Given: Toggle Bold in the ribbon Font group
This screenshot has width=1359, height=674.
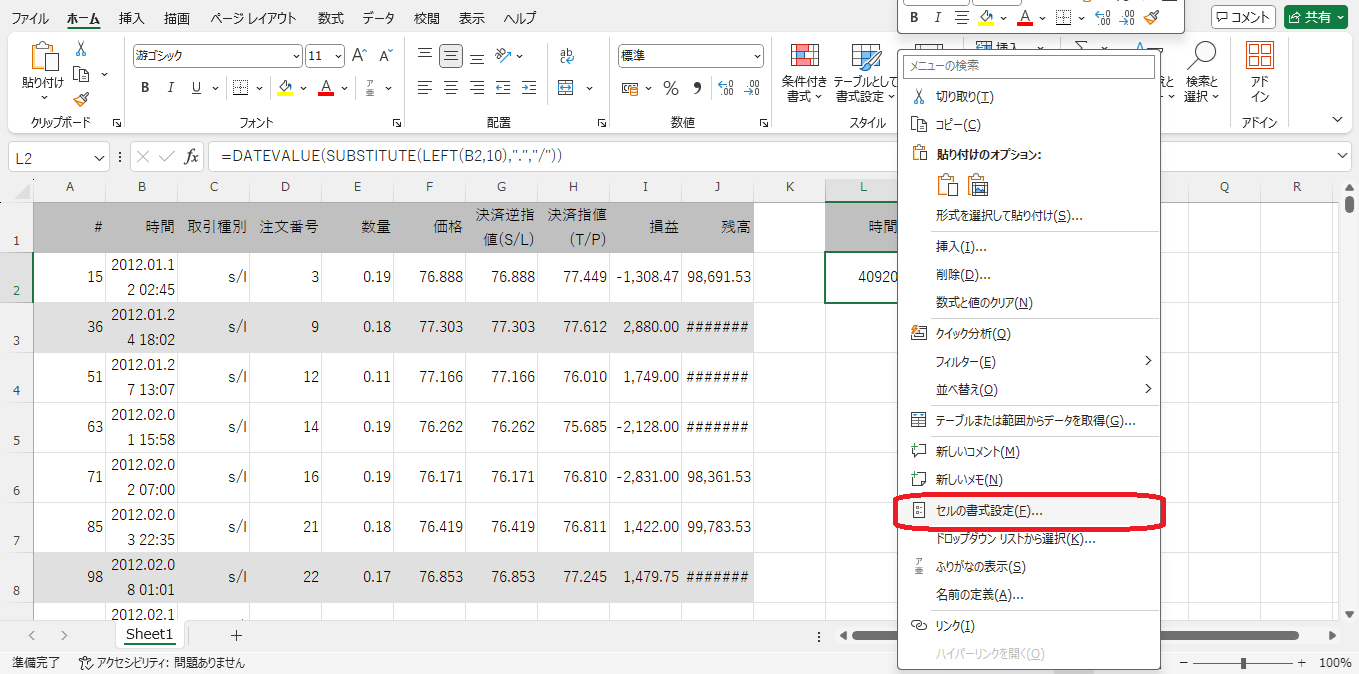Looking at the screenshot, I should click(x=145, y=88).
